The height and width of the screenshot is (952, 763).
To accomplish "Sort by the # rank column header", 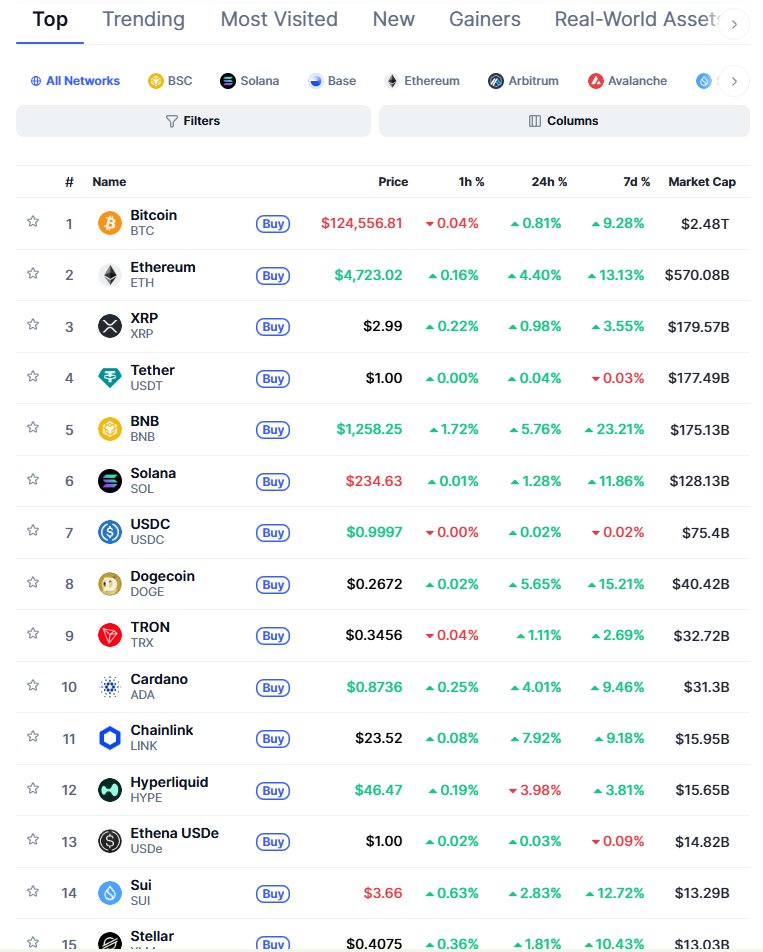I will pyautogui.click(x=69, y=182).
